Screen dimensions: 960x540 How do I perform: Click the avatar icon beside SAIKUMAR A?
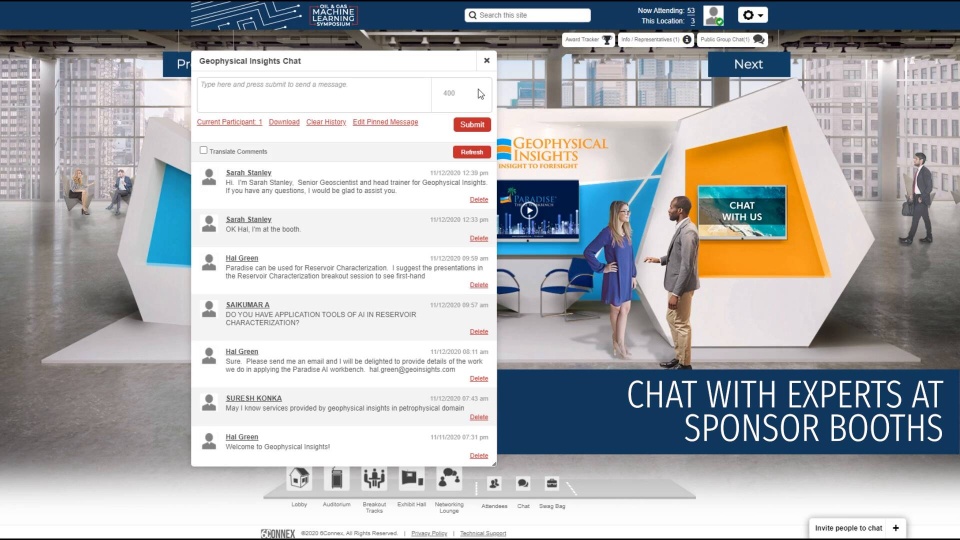click(209, 309)
